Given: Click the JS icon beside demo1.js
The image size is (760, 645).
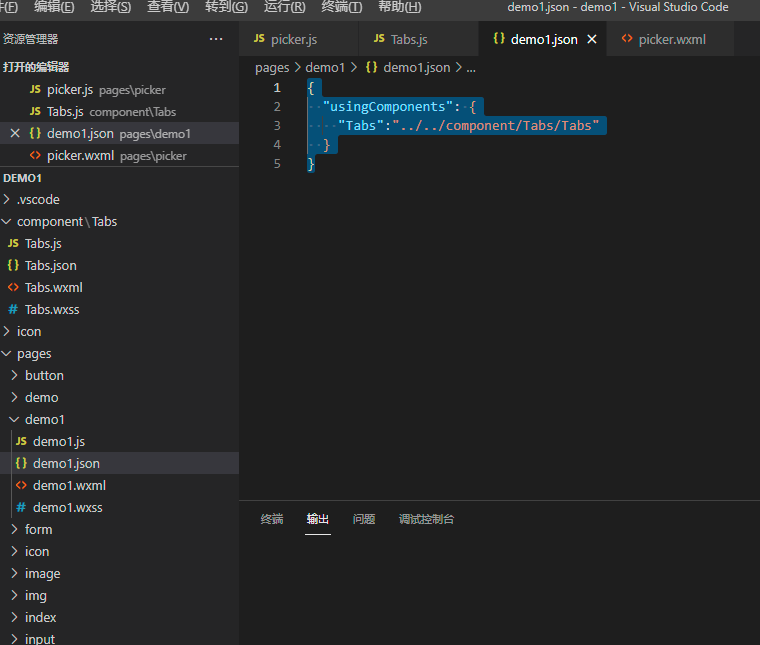Looking at the screenshot, I should (x=21, y=441).
